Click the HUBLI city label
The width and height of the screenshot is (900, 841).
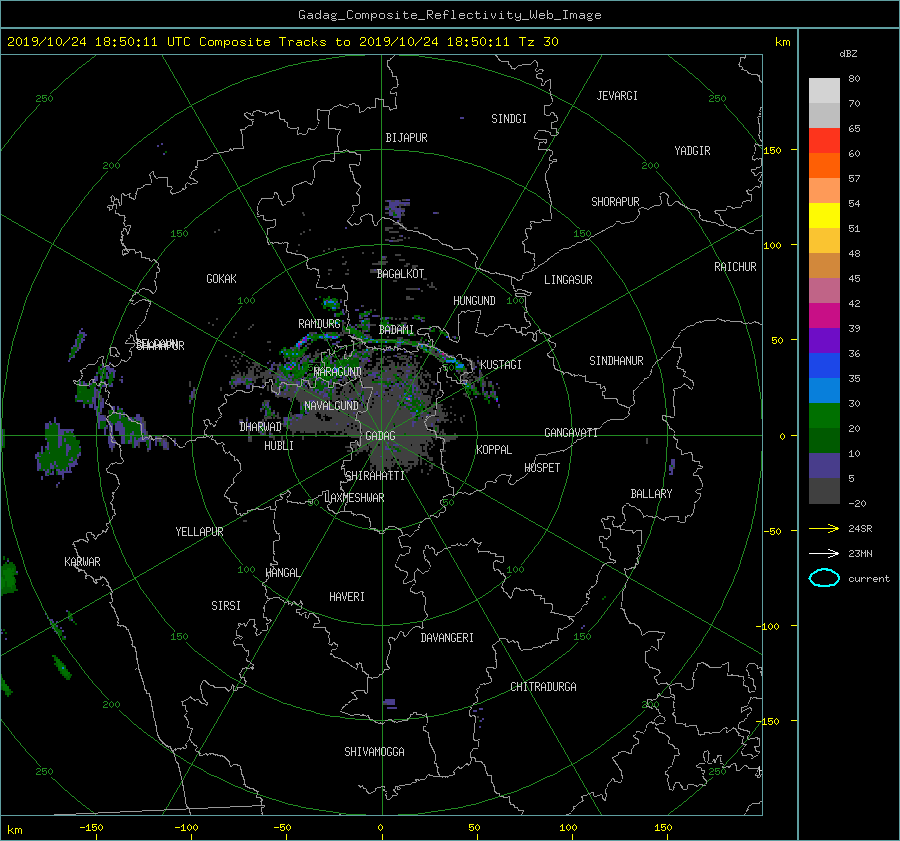coord(279,446)
